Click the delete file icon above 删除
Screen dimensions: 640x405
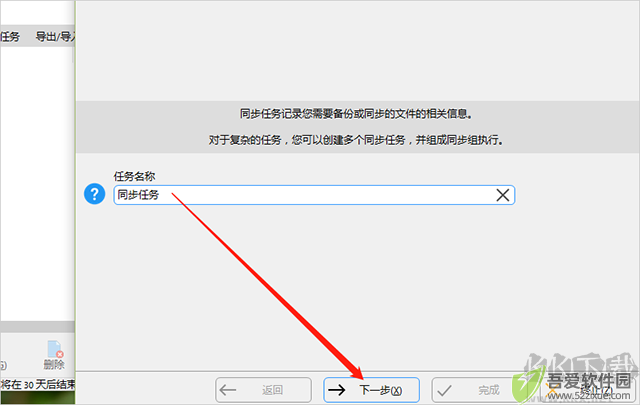(x=55, y=349)
